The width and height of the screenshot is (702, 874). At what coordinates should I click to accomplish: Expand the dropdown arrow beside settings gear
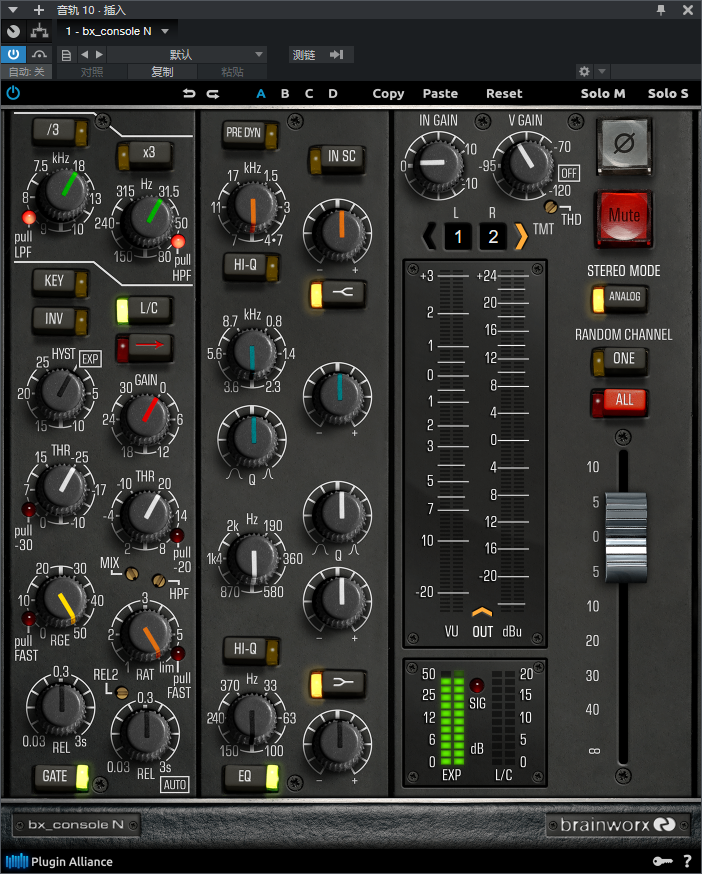[x=602, y=71]
